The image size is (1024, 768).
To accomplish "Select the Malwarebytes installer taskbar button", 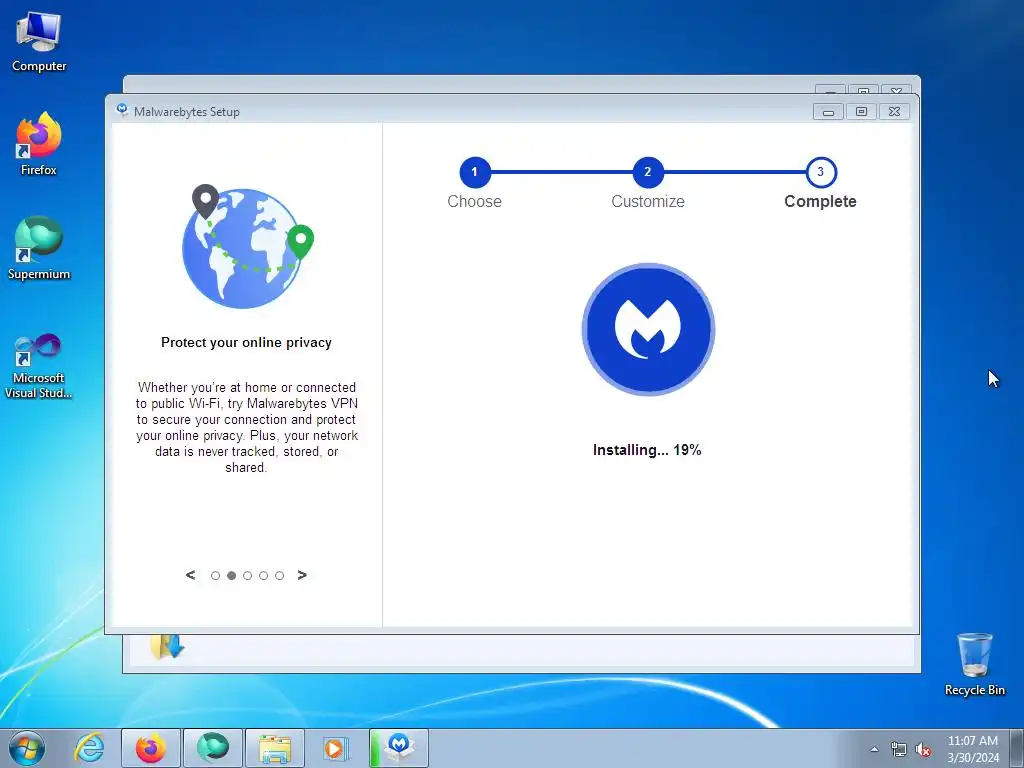I will [399, 748].
